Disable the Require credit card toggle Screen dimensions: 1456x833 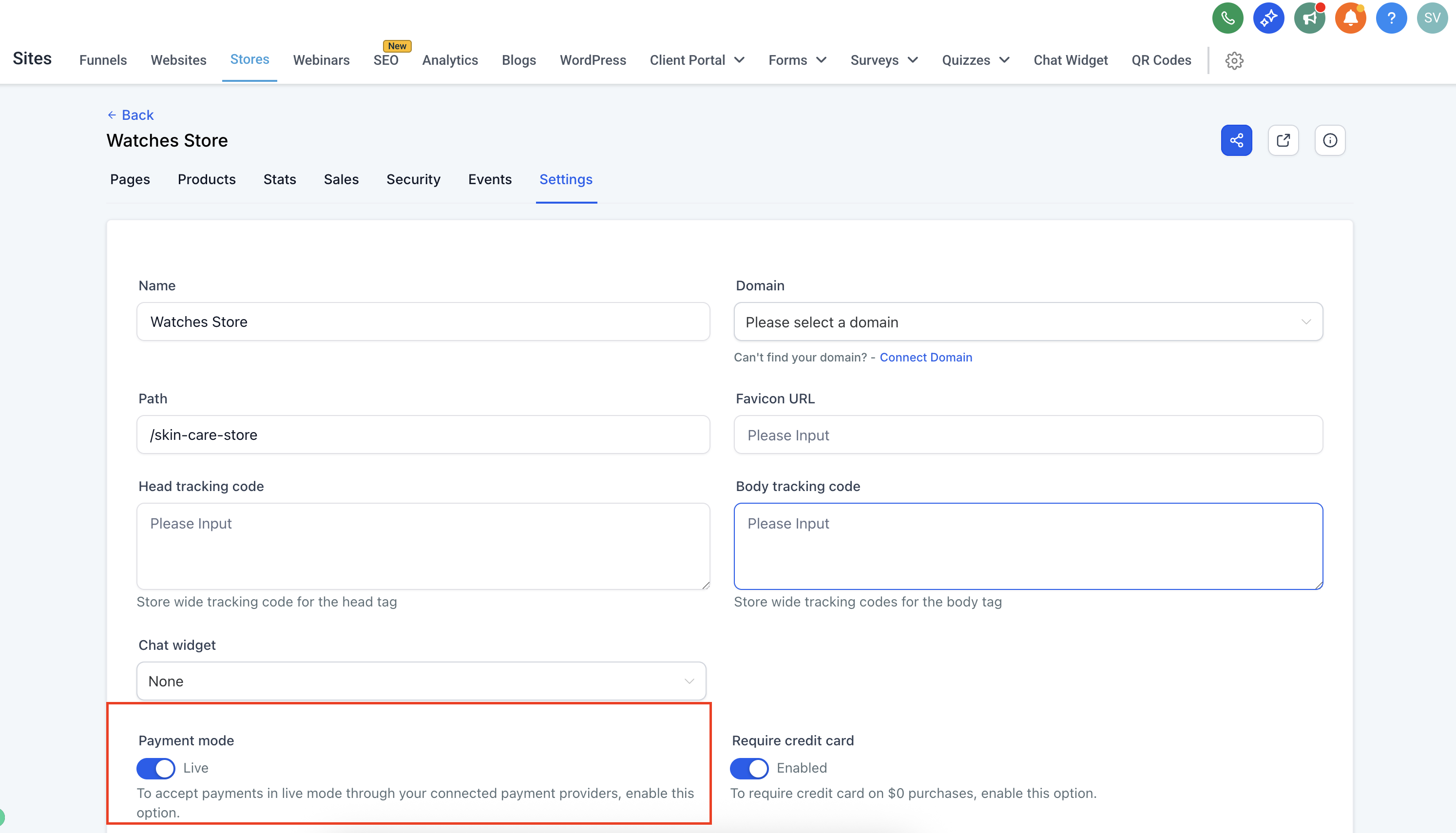coord(749,768)
